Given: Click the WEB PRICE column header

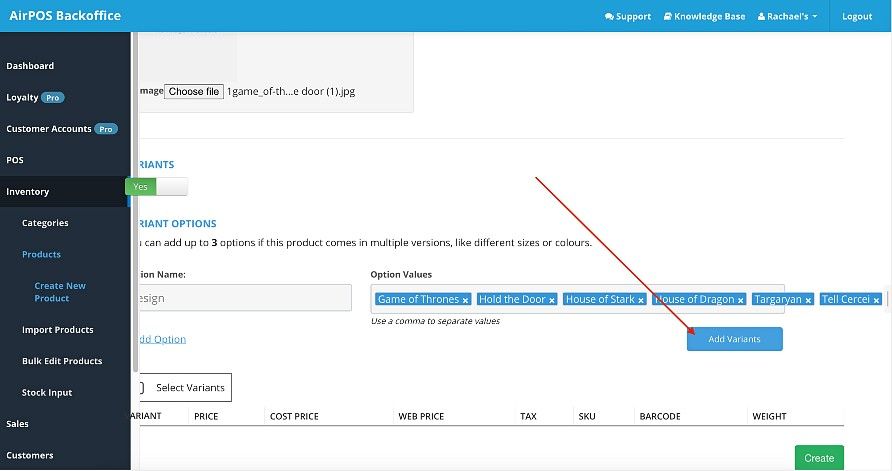Looking at the screenshot, I should (x=421, y=416).
